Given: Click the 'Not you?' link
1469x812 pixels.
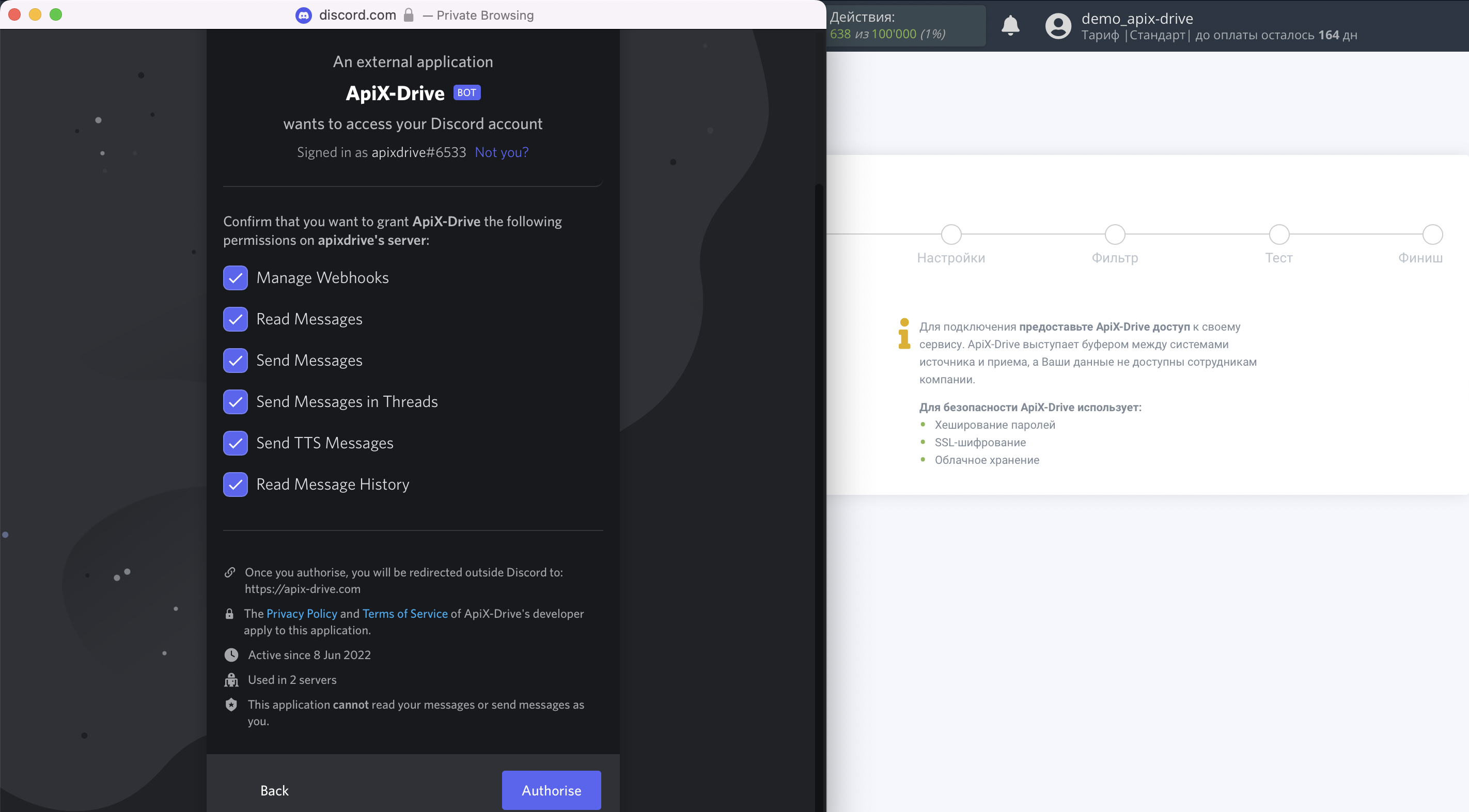Looking at the screenshot, I should (x=501, y=152).
